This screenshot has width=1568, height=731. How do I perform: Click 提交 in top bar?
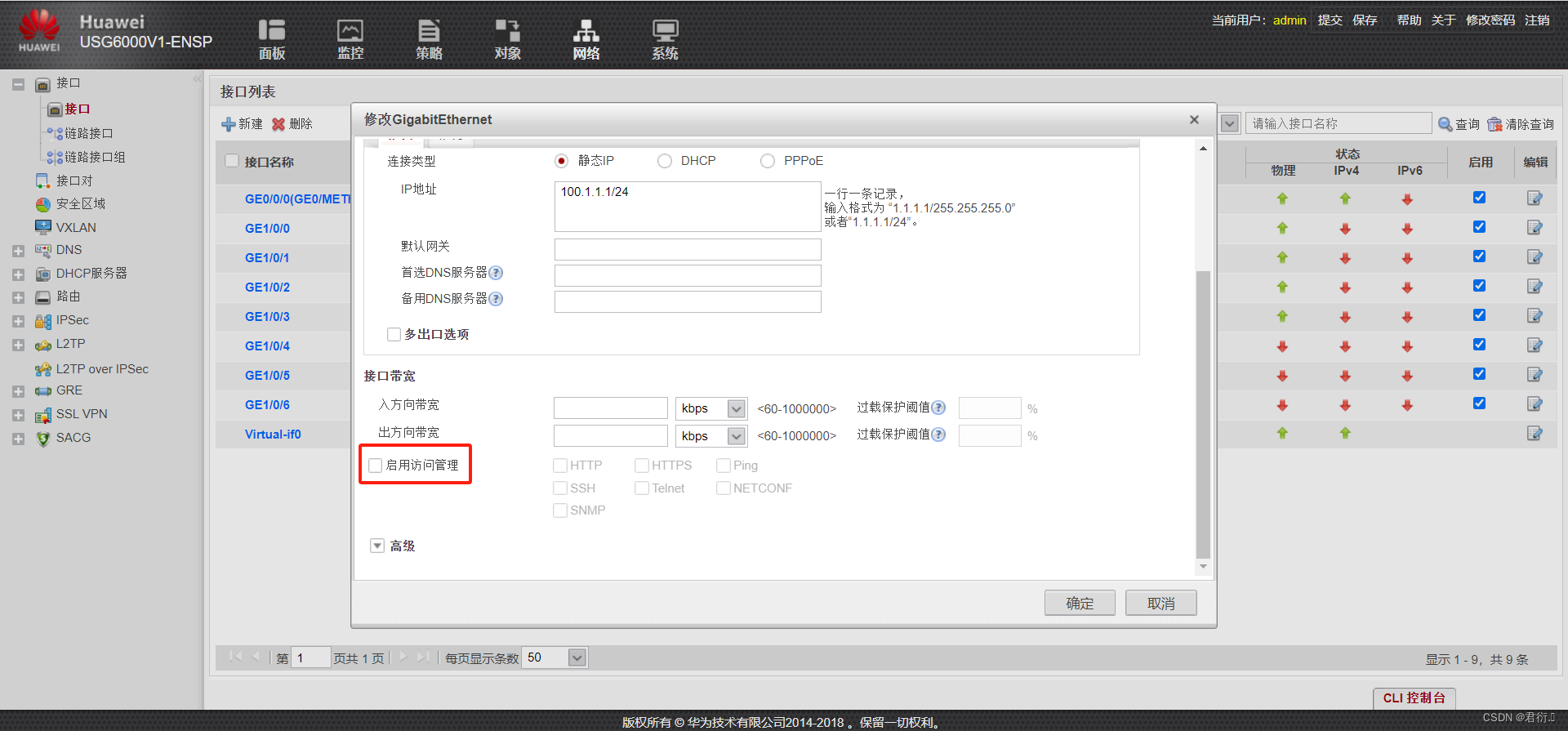1330,20
